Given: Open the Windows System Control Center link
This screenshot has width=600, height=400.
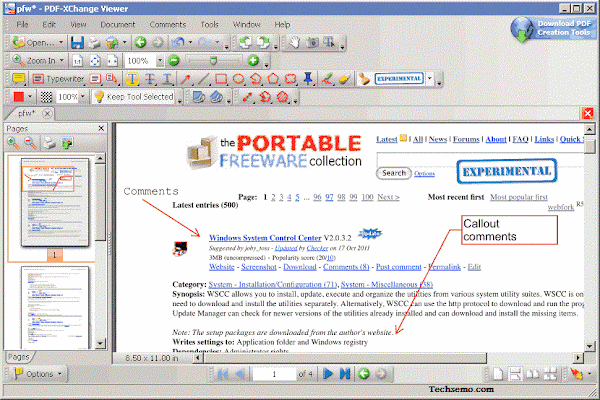Looking at the screenshot, I should (x=265, y=238).
